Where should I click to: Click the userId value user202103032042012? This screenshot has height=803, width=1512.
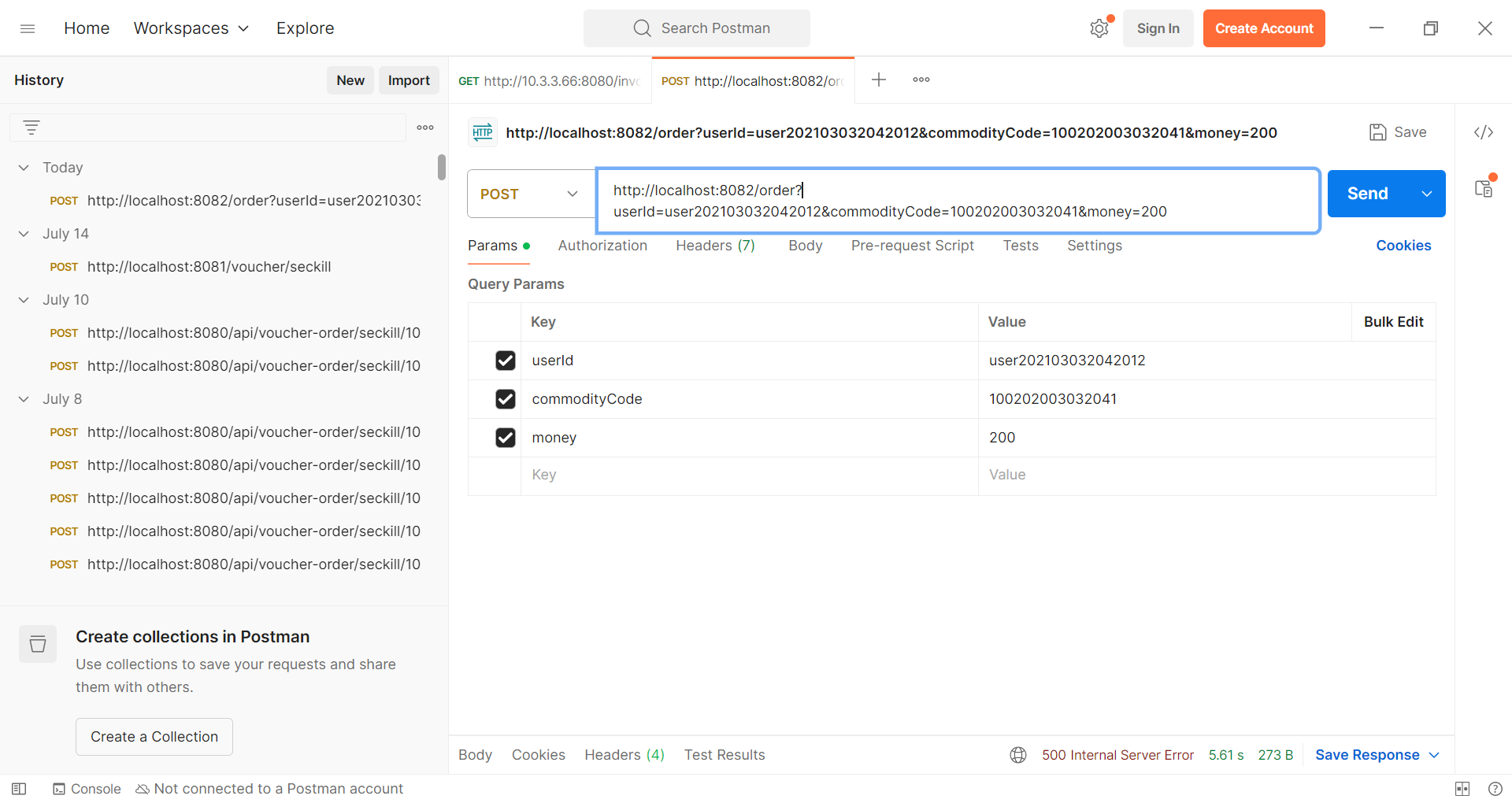click(x=1067, y=361)
